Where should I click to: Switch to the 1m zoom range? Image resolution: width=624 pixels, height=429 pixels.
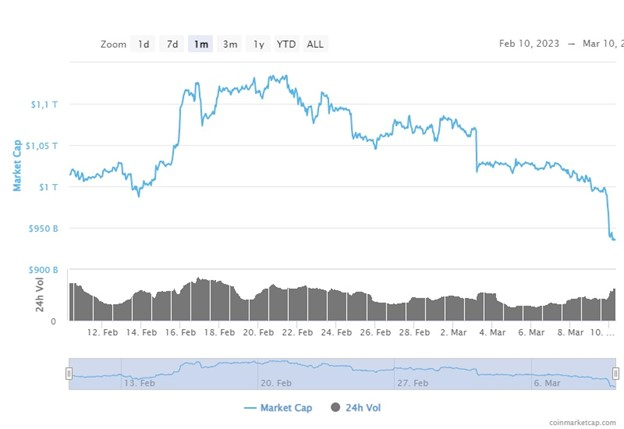point(201,44)
